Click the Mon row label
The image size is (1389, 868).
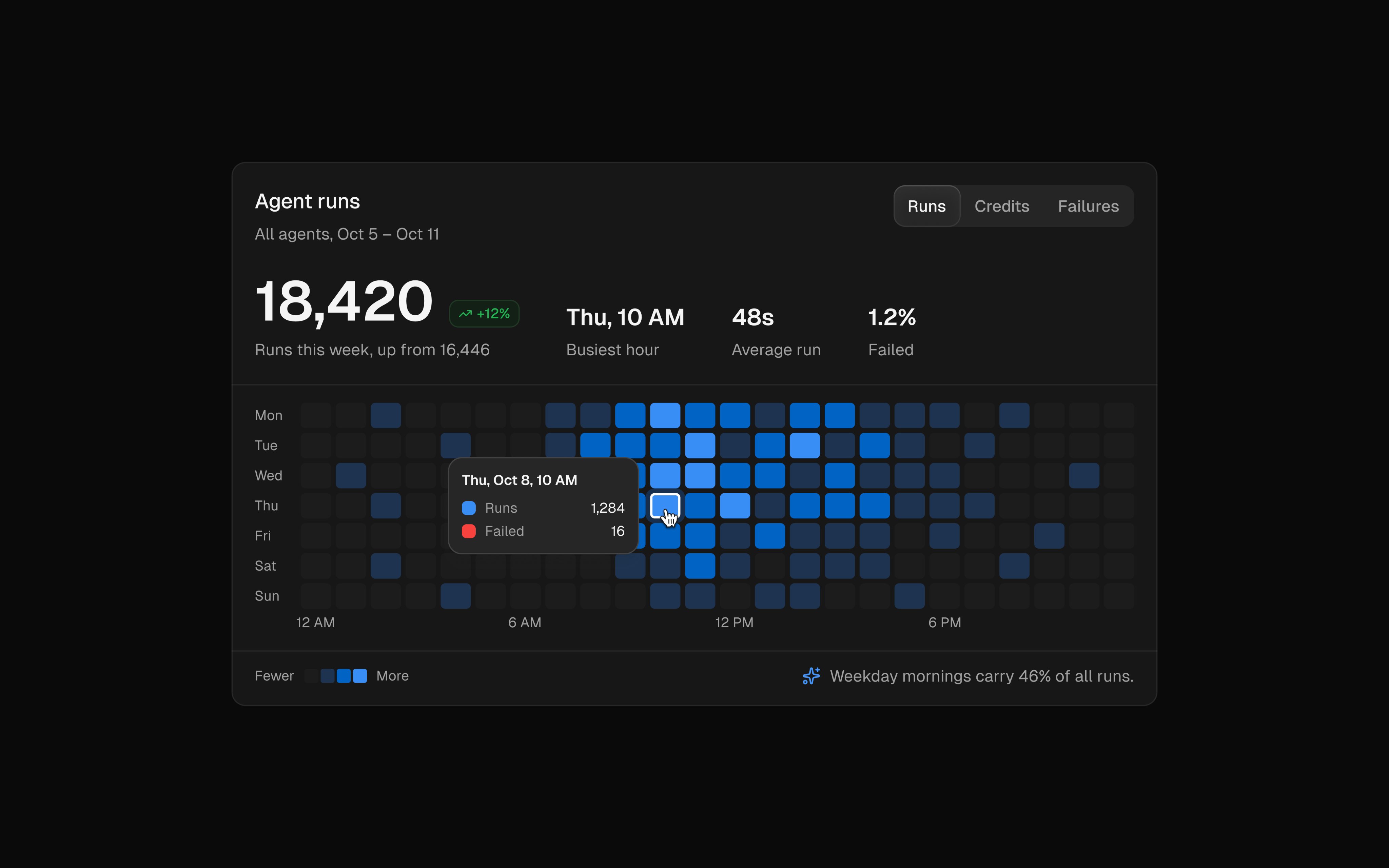point(268,416)
